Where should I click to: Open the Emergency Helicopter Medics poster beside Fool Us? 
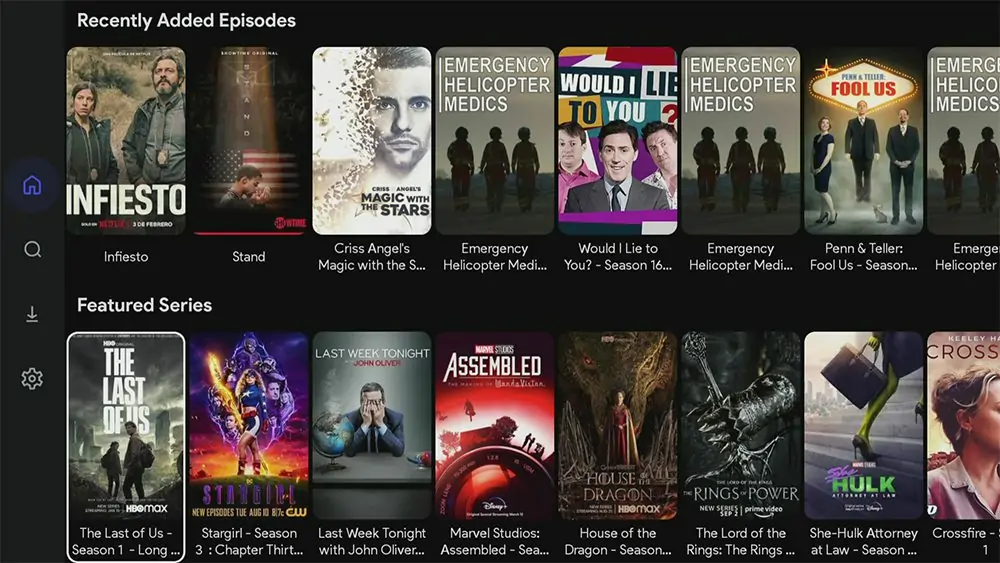click(x=740, y=141)
